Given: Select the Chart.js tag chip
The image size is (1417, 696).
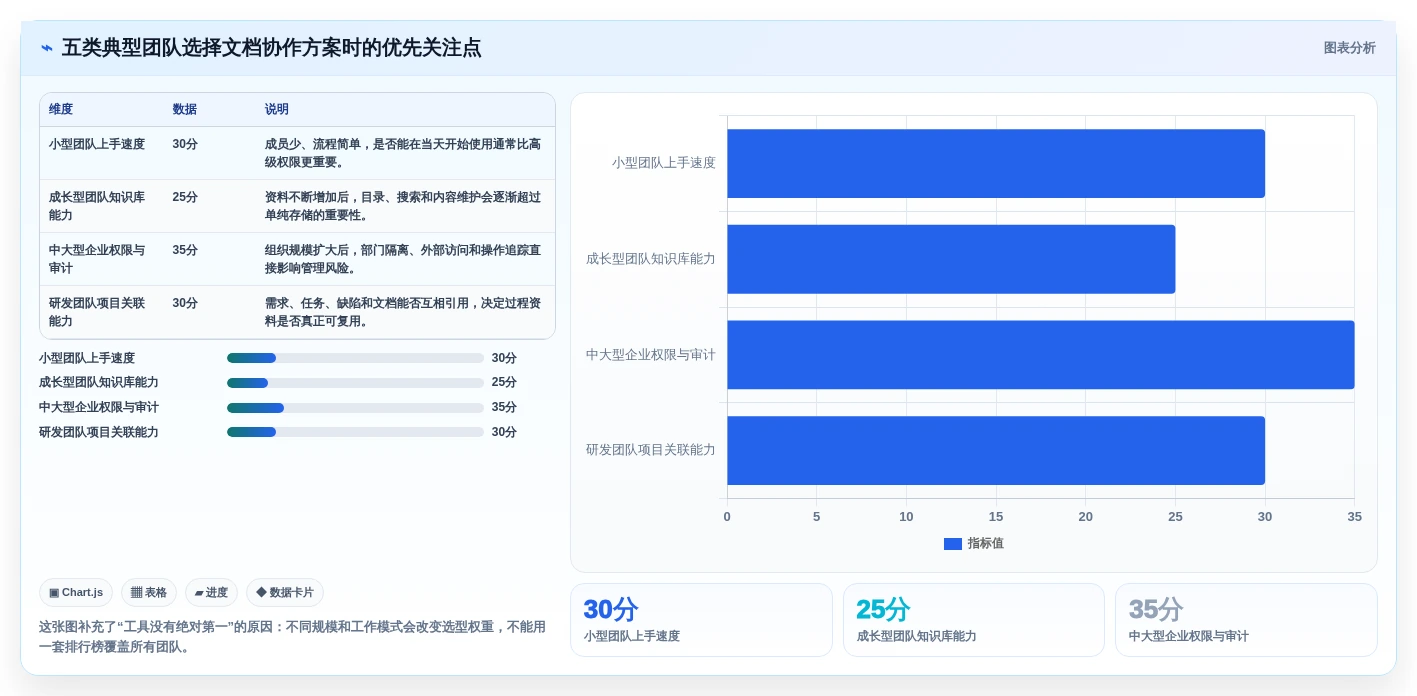Looking at the screenshot, I should [x=76, y=592].
